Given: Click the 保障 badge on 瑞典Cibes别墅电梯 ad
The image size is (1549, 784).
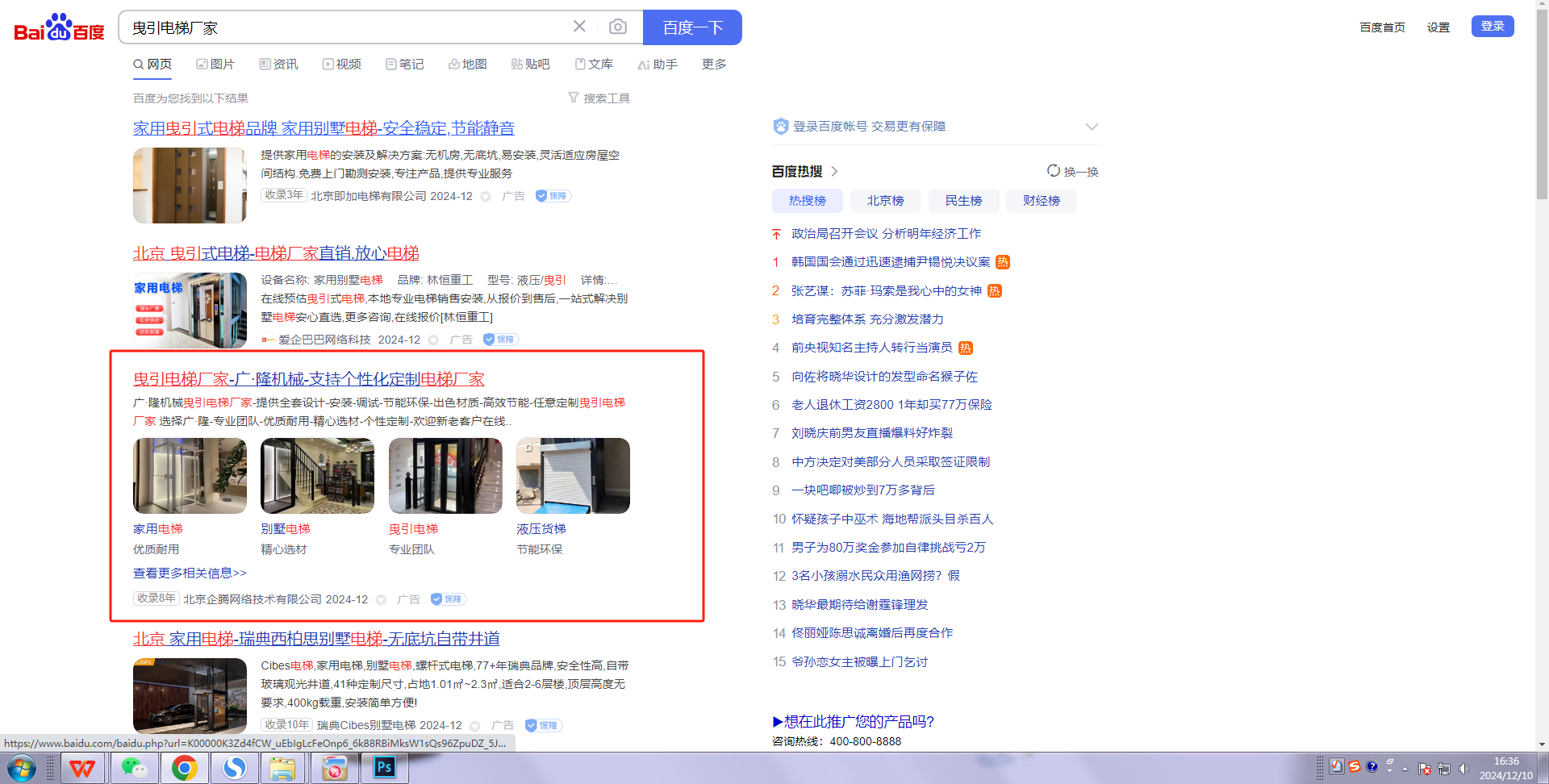Looking at the screenshot, I should coord(544,725).
